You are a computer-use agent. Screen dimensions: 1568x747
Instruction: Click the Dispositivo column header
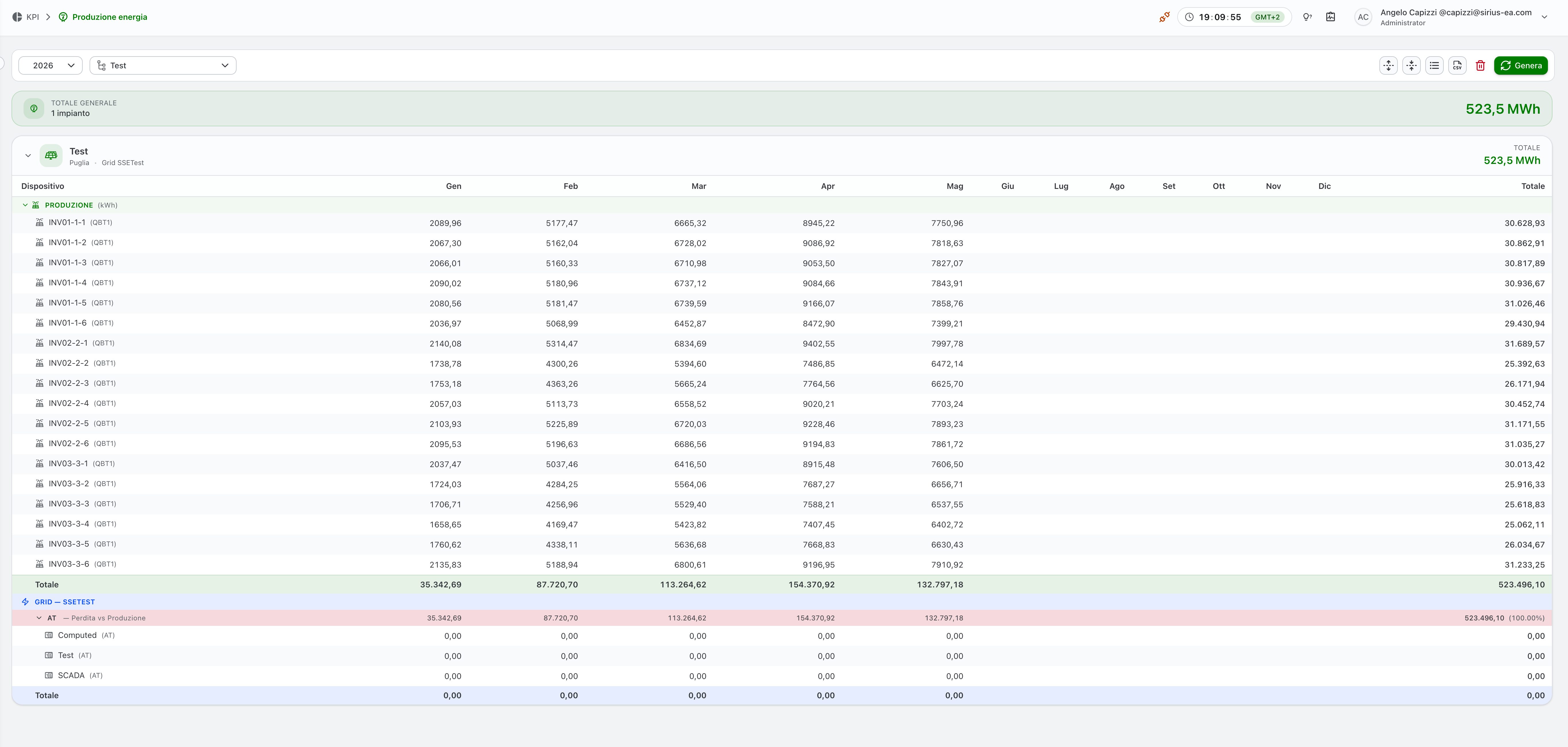pos(42,186)
